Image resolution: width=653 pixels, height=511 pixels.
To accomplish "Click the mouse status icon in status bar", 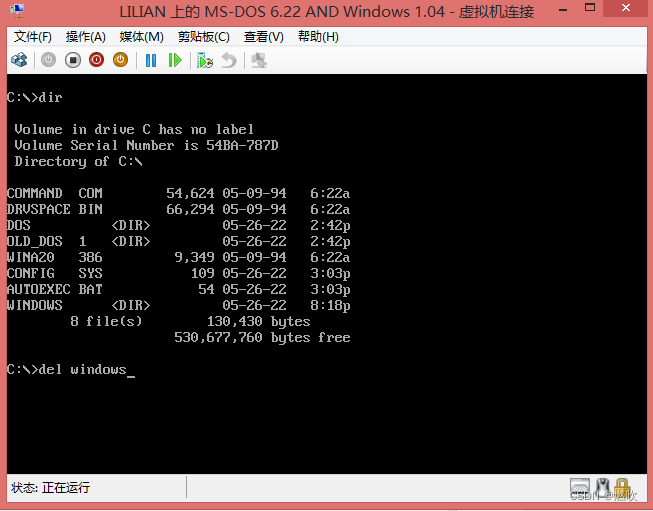I will (x=602, y=487).
